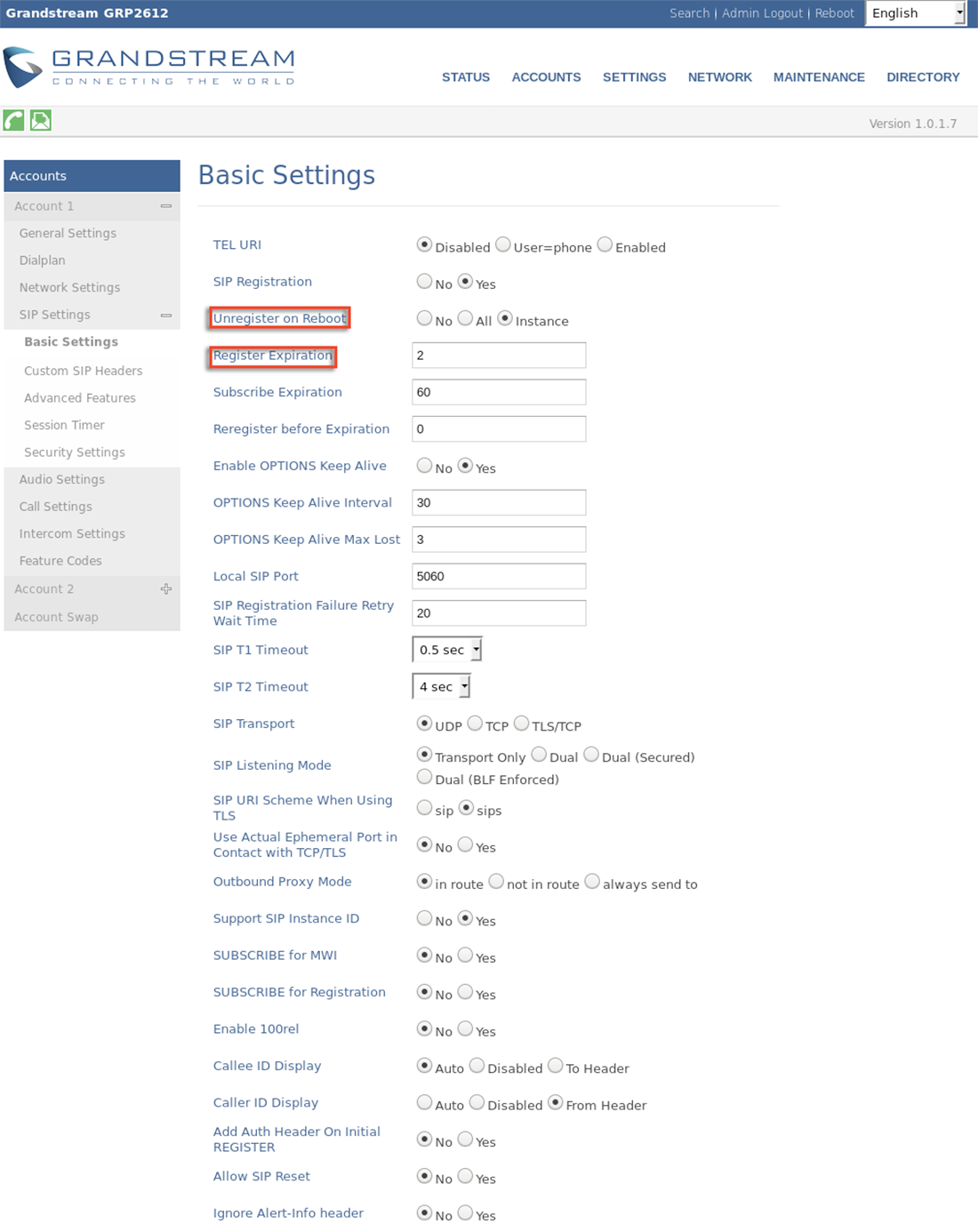Image resolution: width=978 pixels, height=1232 pixels.
Task: Click the Subscribe Expiration input field
Action: (499, 392)
